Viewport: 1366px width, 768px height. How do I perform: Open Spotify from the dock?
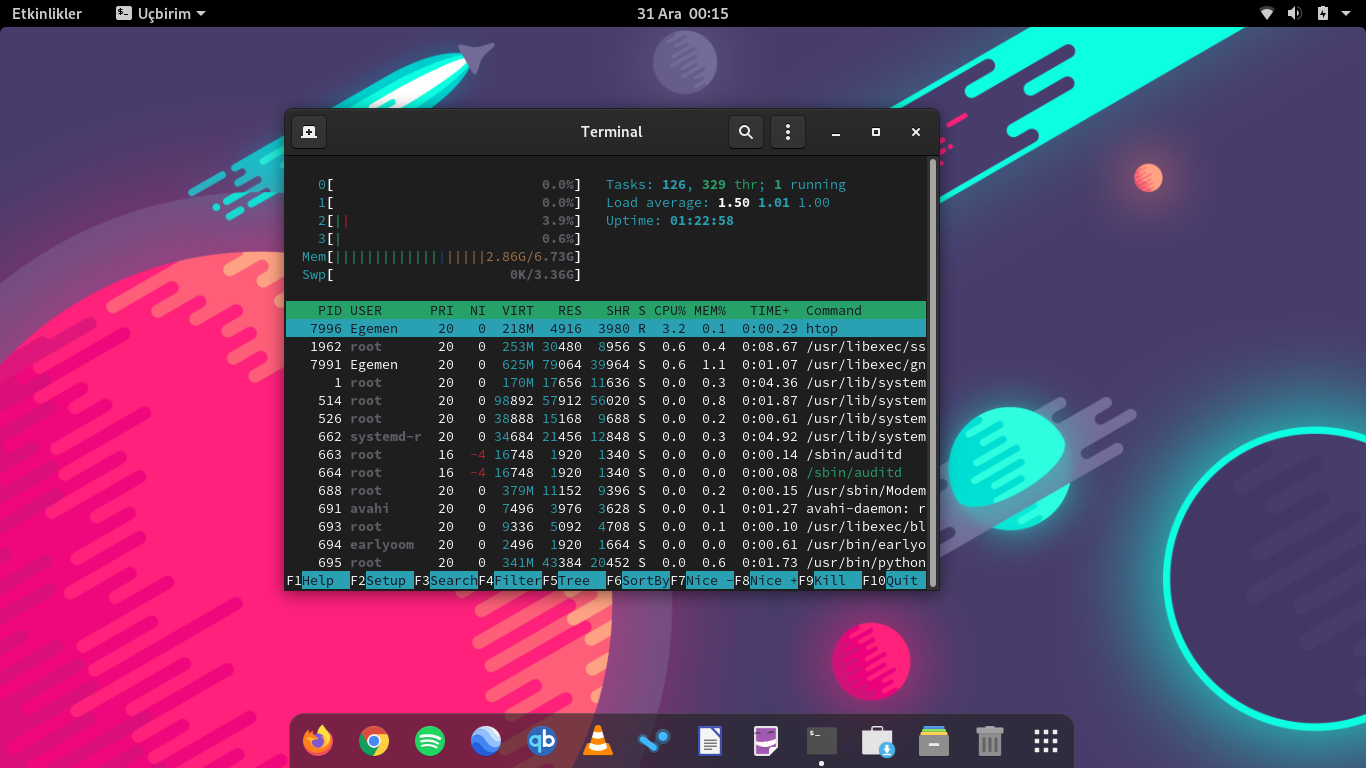[x=430, y=741]
